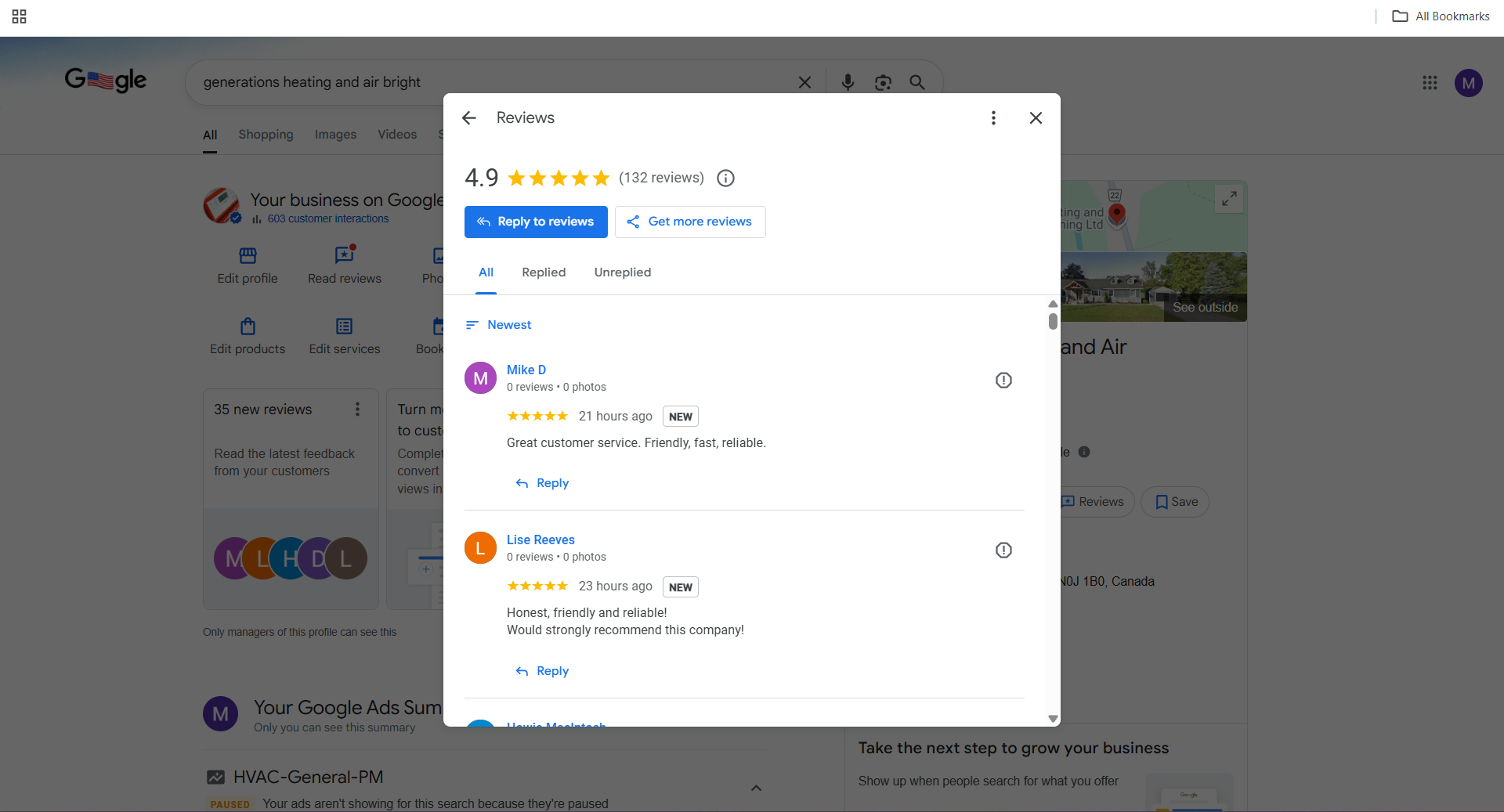Viewport: 1504px width, 812px height.
Task: Collapse the HVAC-General-PM ads section
Action: click(756, 788)
